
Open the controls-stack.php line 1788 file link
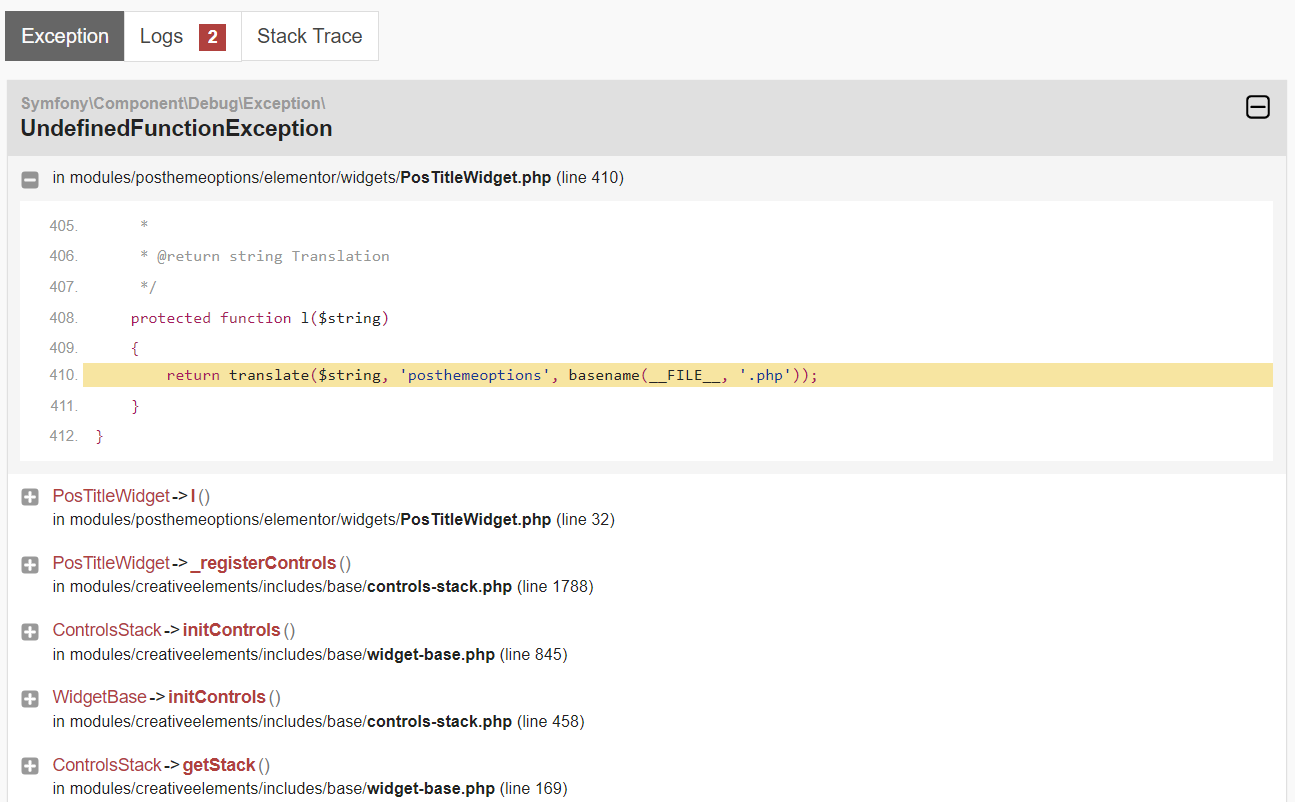[323, 587]
